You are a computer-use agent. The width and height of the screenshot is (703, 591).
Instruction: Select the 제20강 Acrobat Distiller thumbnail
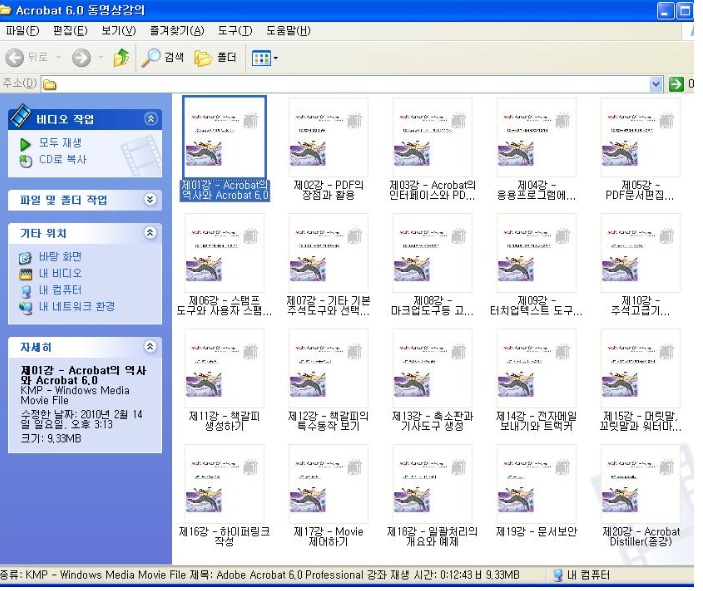coord(640,484)
